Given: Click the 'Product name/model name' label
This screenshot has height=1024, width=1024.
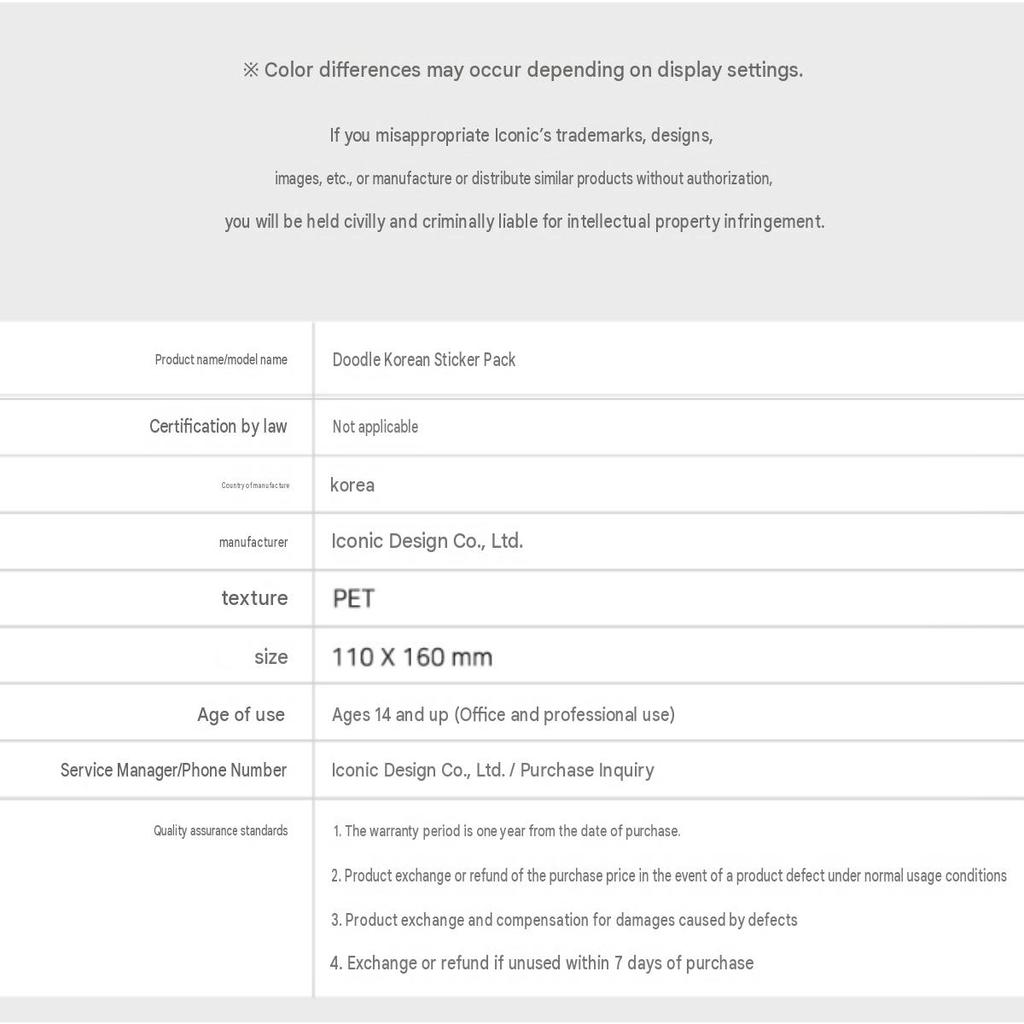Looking at the screenshot, I should 221,359.
